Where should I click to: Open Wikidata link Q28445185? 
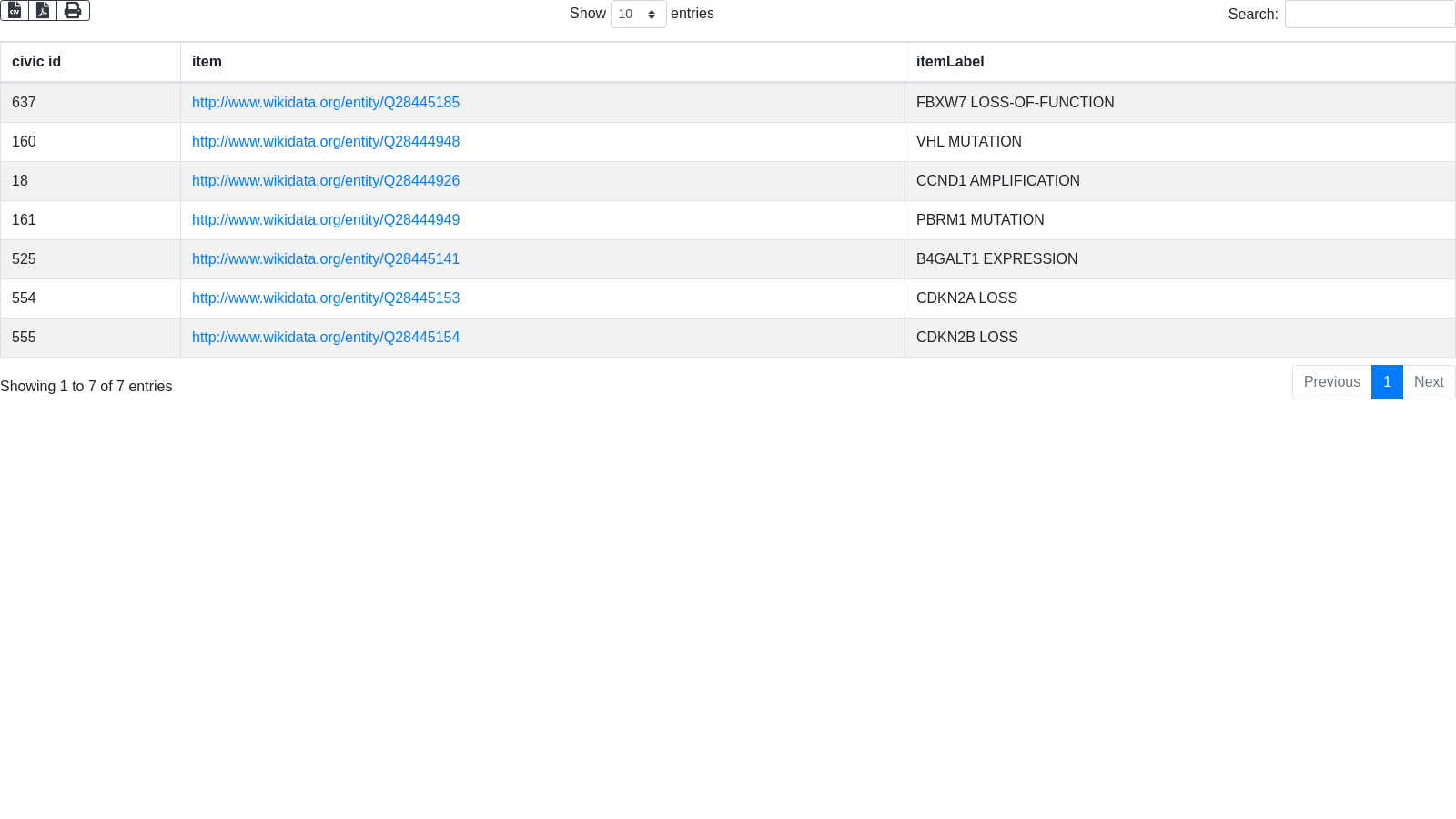[326, 103]
